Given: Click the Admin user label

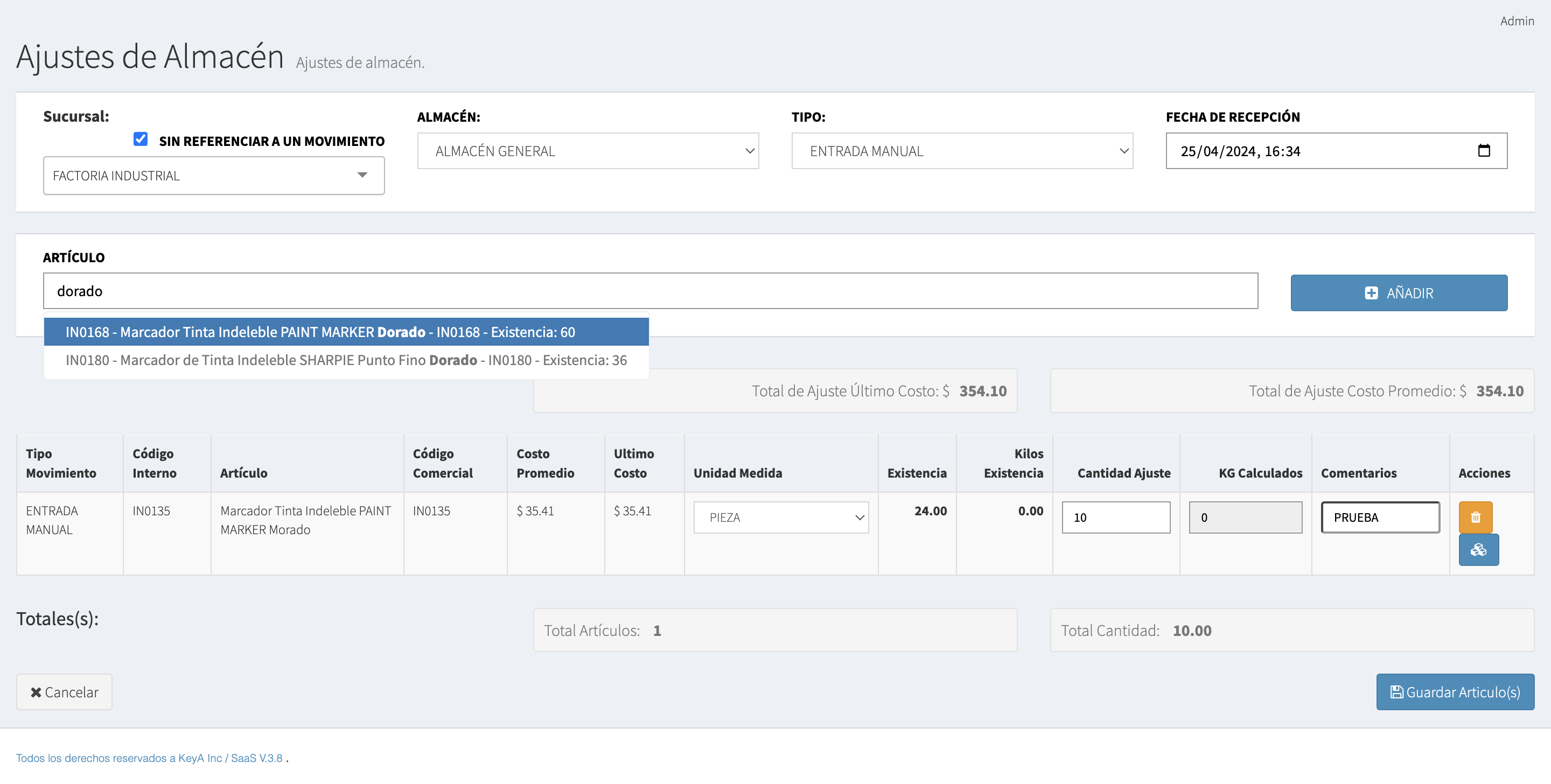Looking at the screenshot, I should [x=1516, y=21].
